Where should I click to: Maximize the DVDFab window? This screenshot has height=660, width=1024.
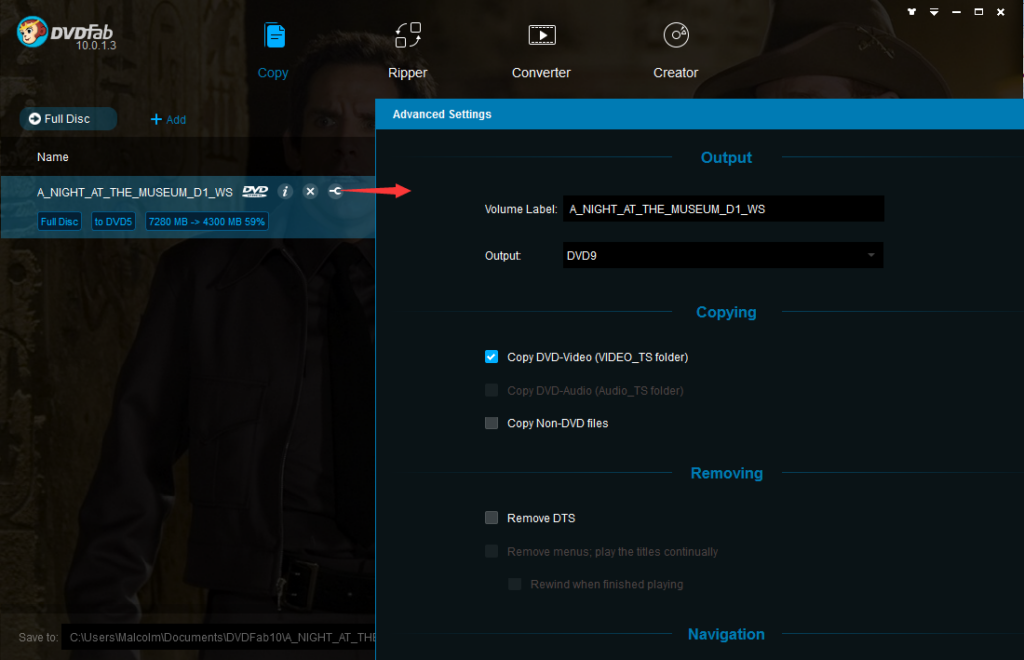(978, 12)
